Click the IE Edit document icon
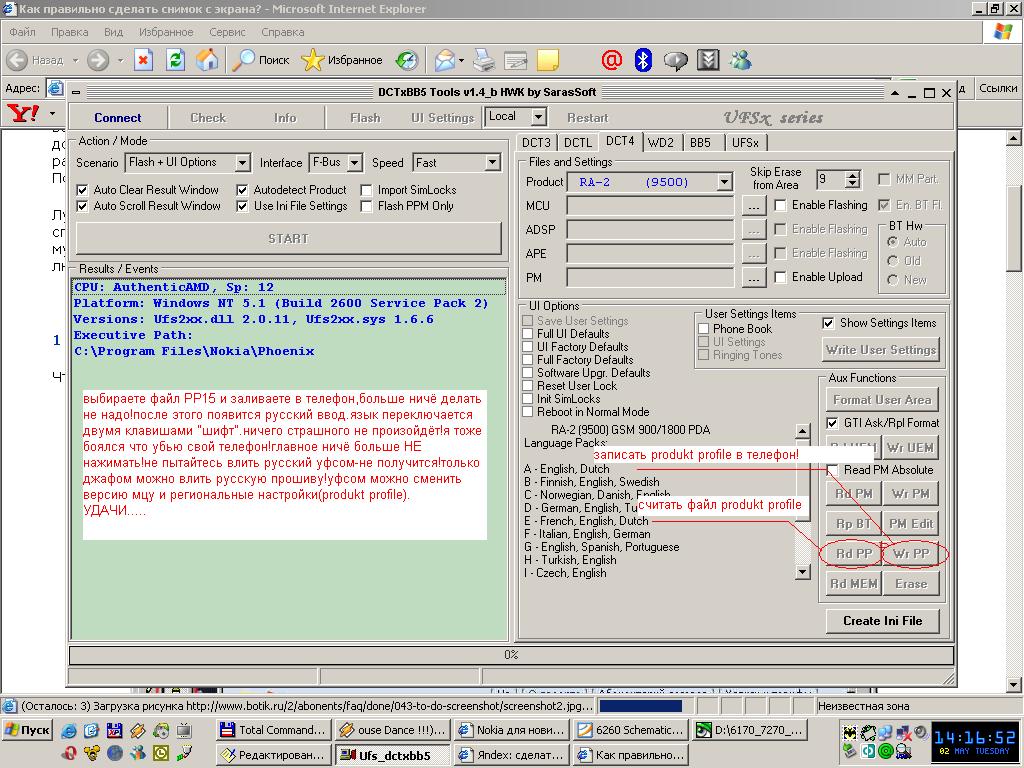Image resolution: width=1024 pixels, height=768 pixels. point(516,60)
